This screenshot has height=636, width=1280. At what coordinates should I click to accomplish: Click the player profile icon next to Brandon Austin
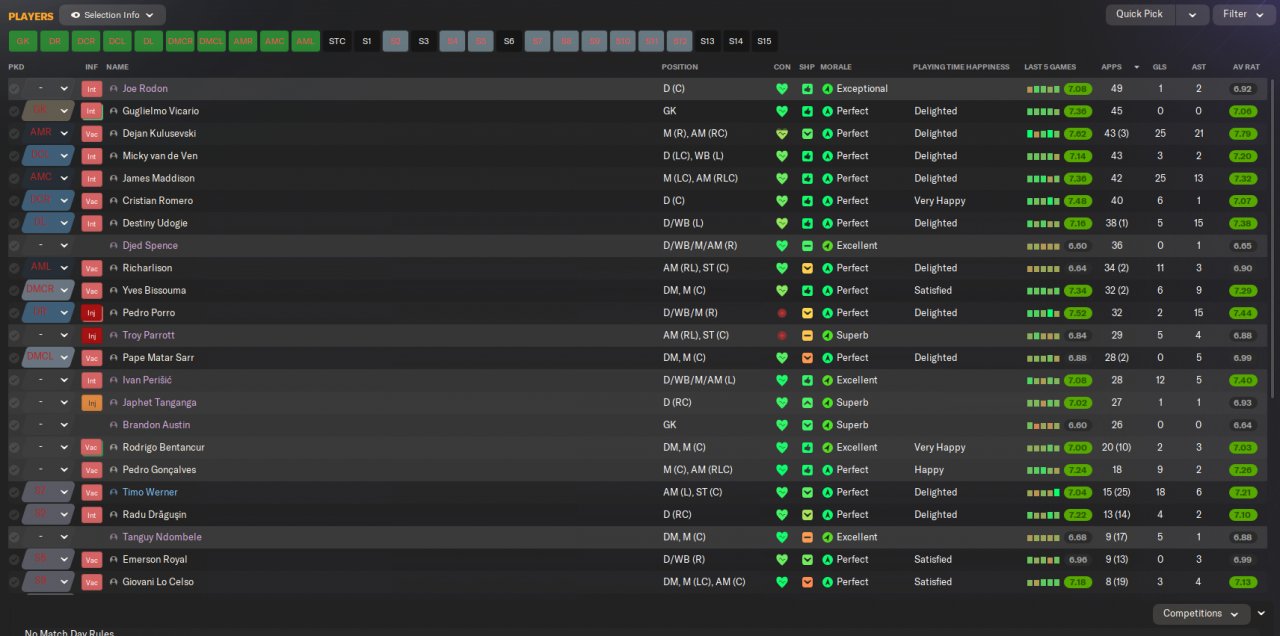click(114, 425)
